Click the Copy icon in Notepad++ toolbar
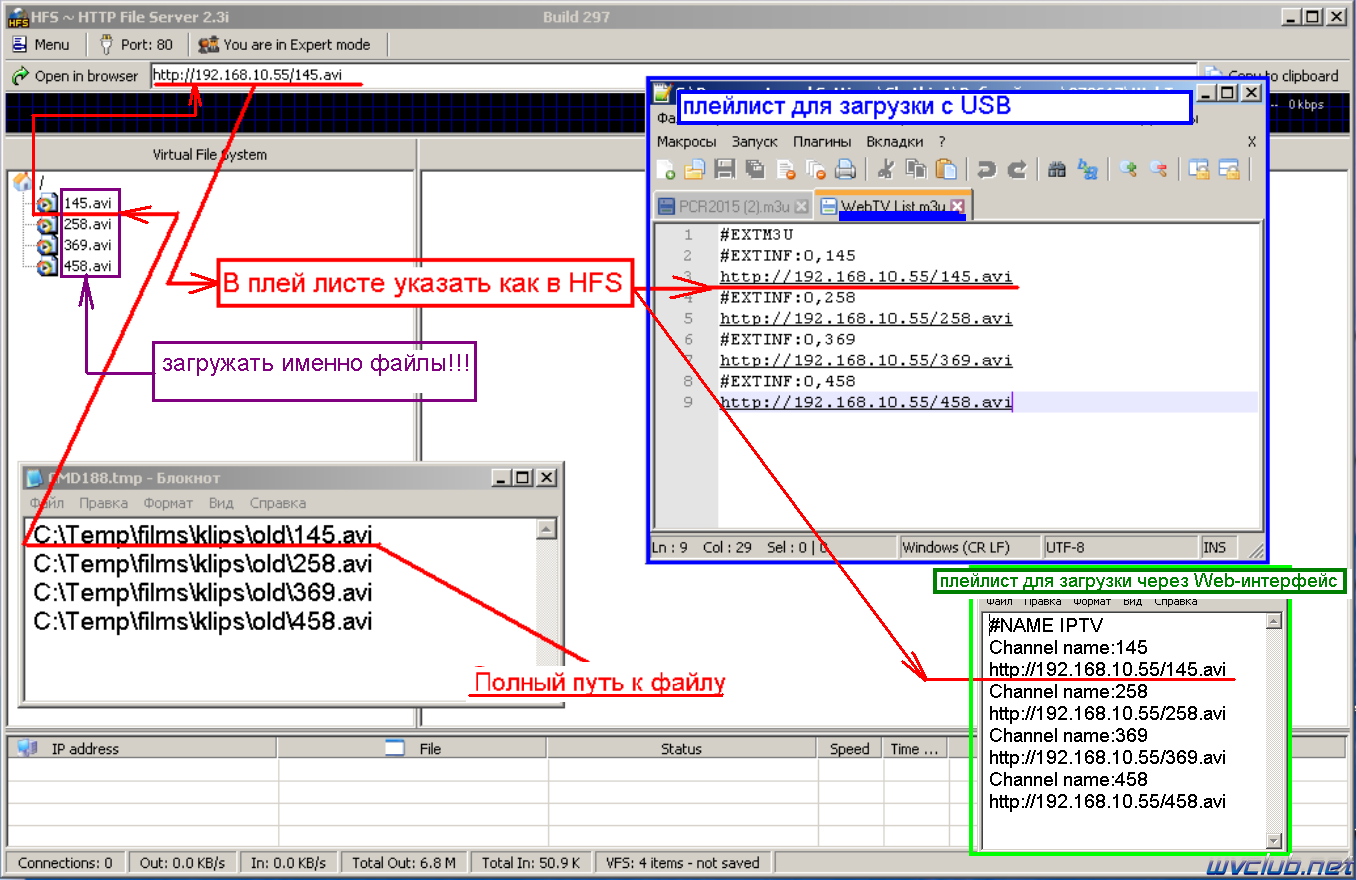The width and height of the screenshot is (1356, 880). point(915,170)
